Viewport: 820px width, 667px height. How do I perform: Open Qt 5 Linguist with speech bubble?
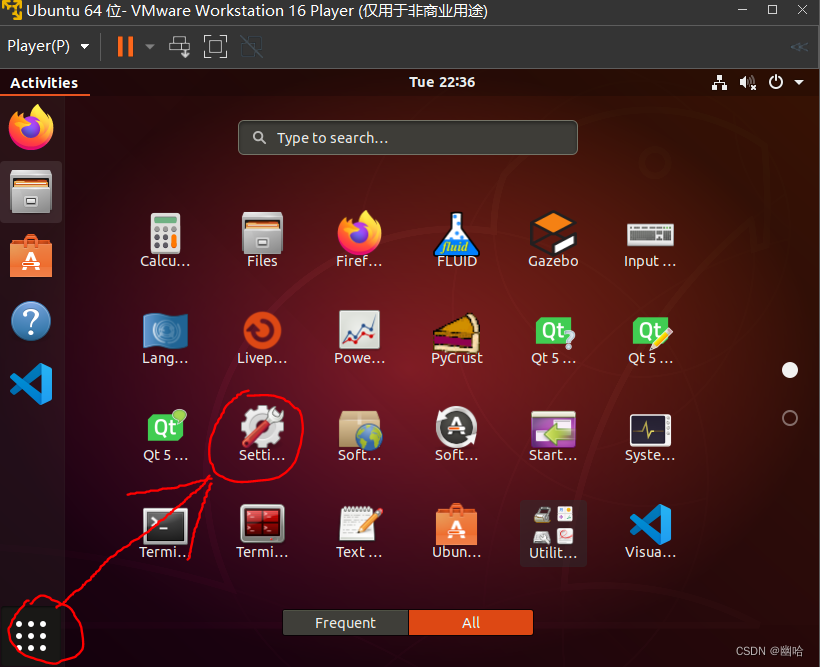tap(165, 435)
